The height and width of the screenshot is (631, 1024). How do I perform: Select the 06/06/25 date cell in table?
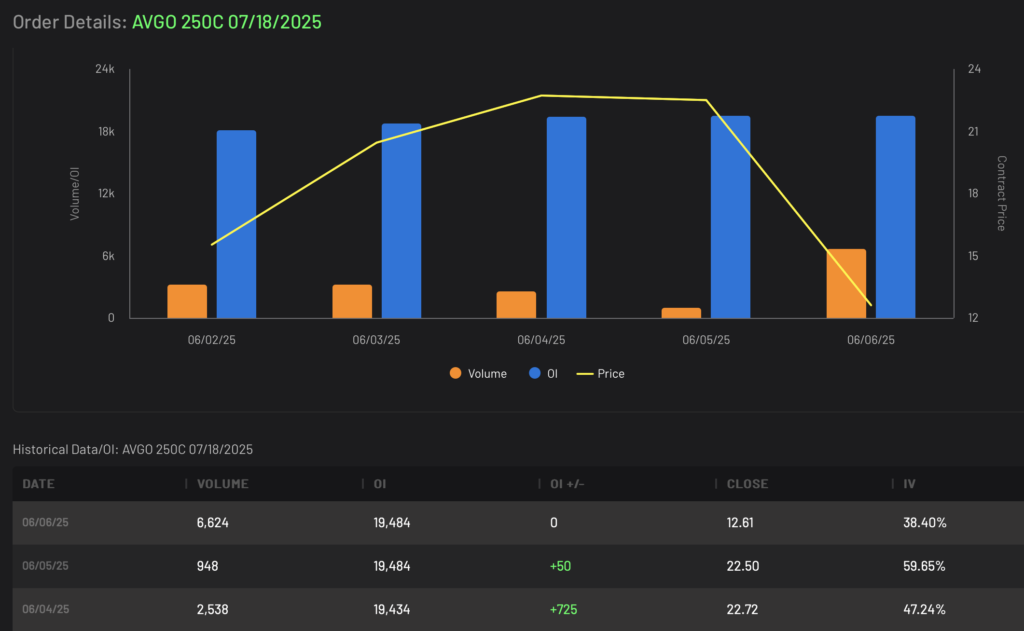coord(45,523)
